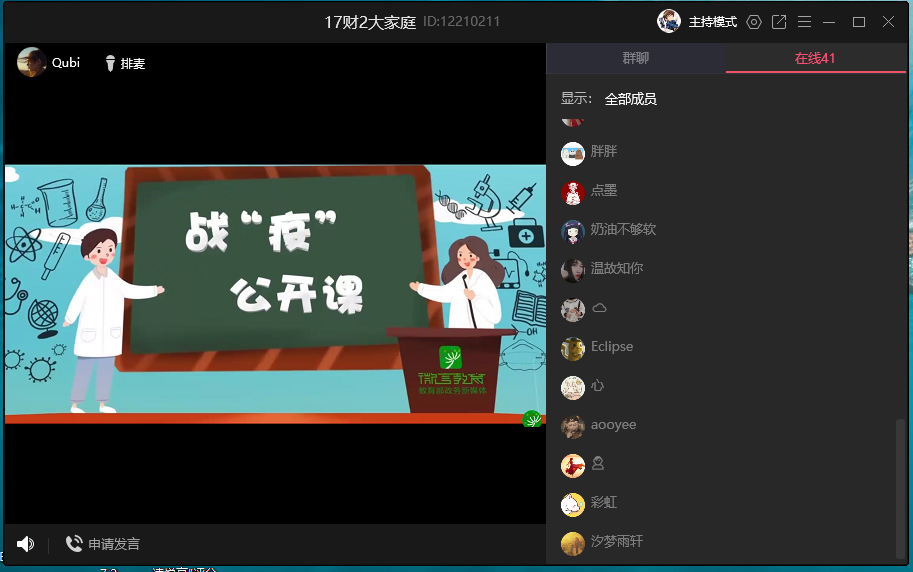Select member 奶油不够软

tap(623, 230)
